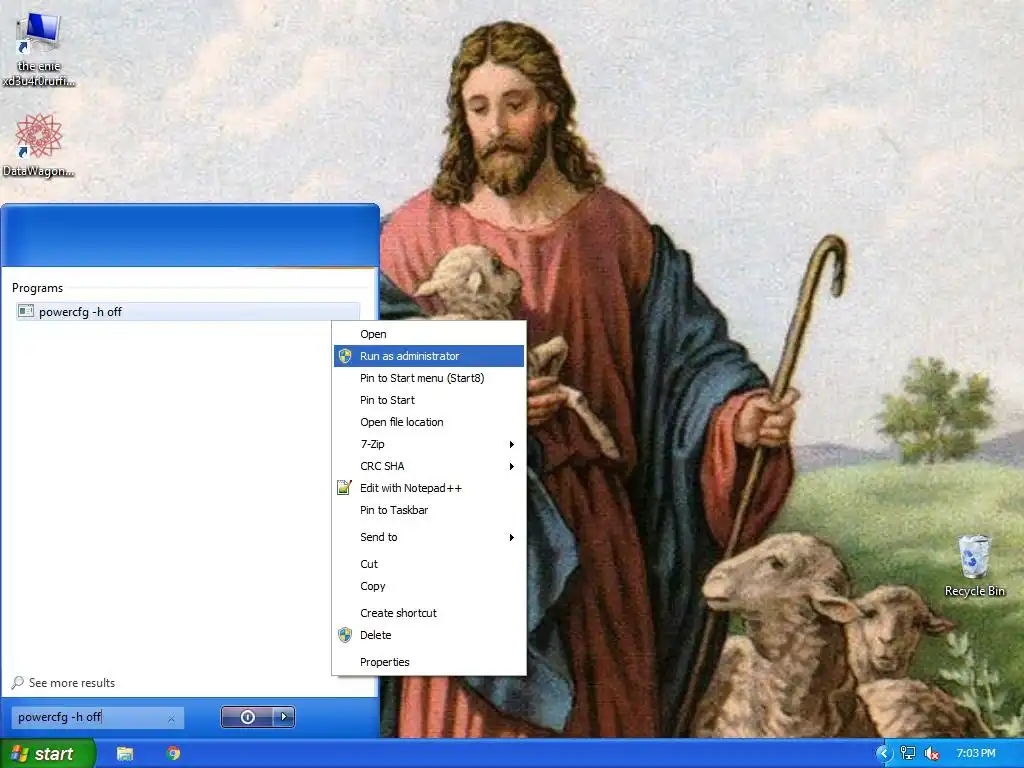
Task: Select the 'powercfg -h off' program result
Action: 187,312
